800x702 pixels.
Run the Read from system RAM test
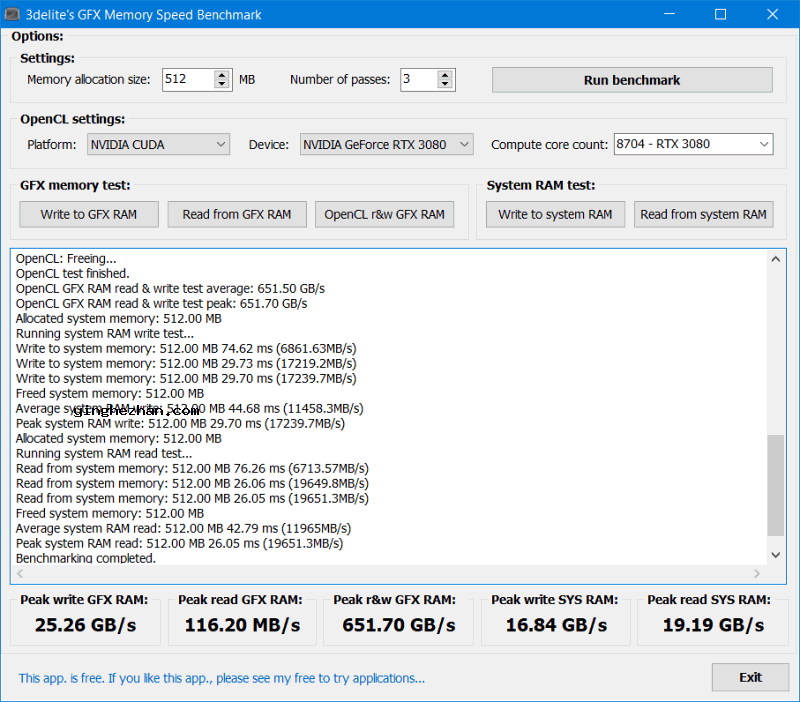703,214
